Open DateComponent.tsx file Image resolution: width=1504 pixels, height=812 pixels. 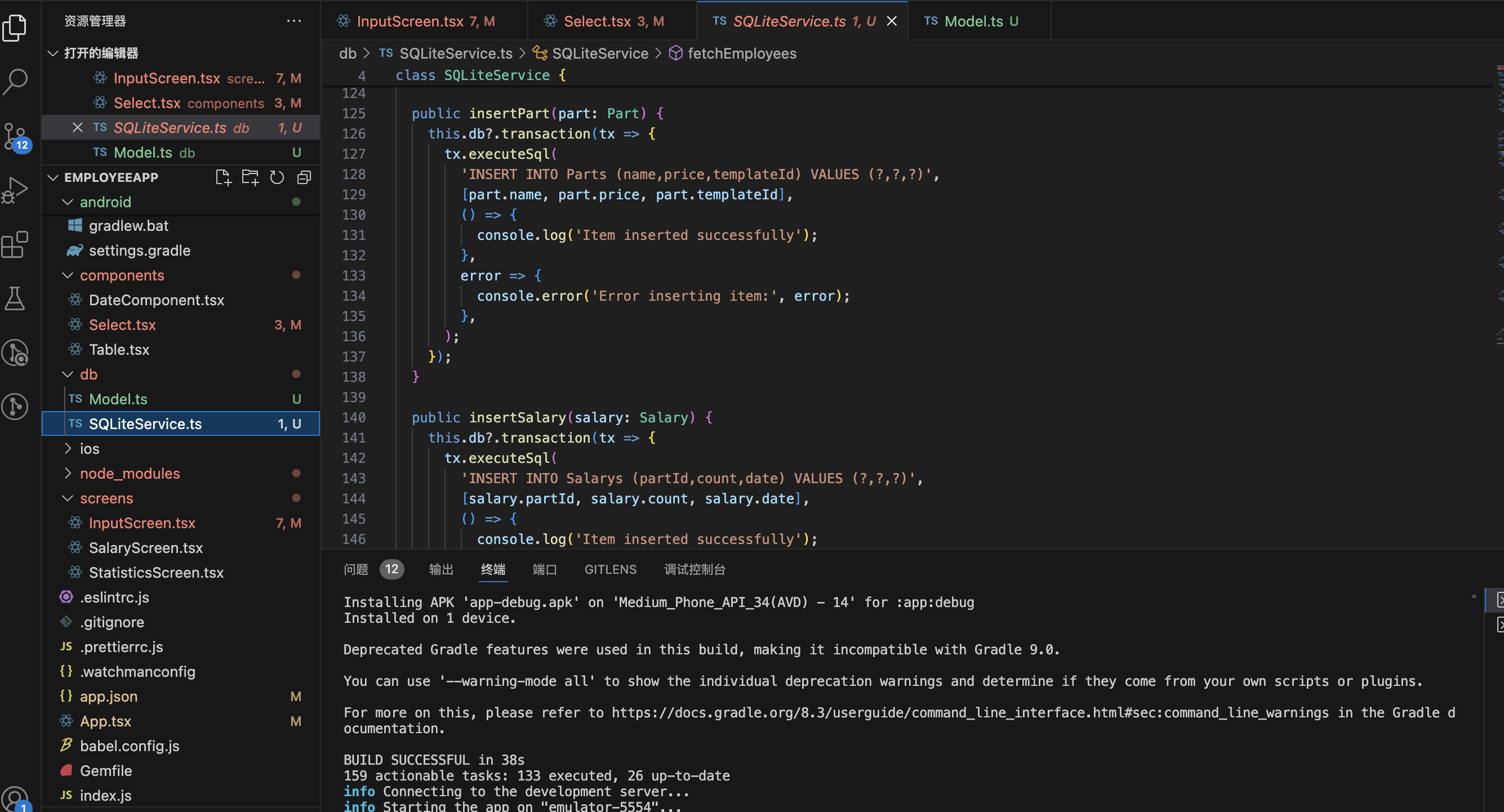coord(181,300)
